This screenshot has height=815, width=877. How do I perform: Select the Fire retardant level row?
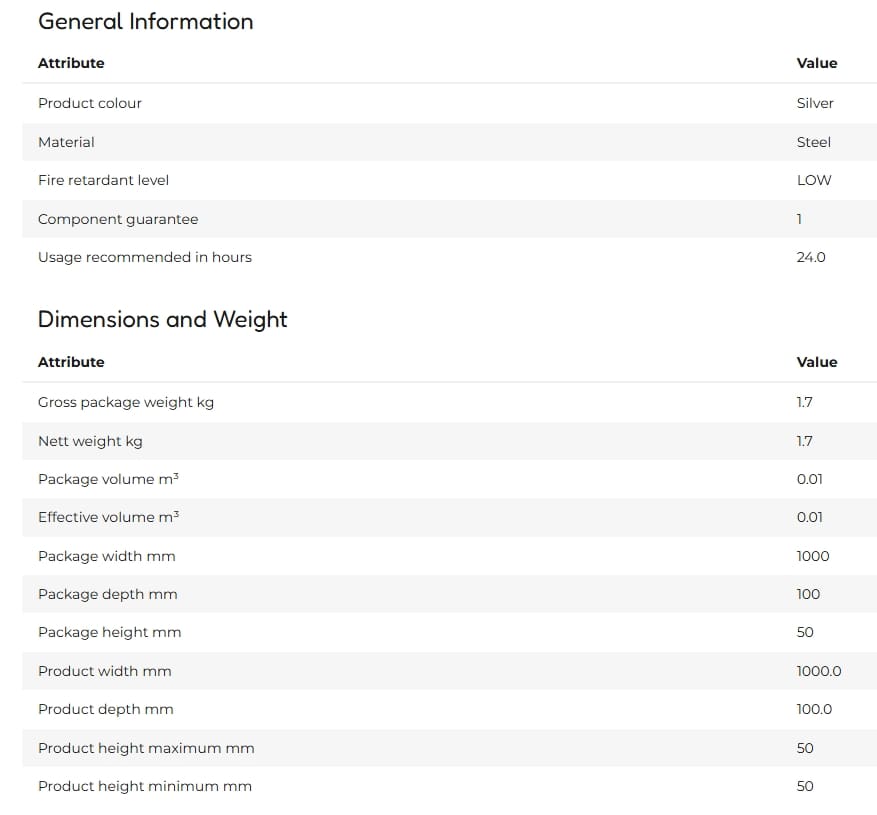pyautogui.click(x=450, y=180)
